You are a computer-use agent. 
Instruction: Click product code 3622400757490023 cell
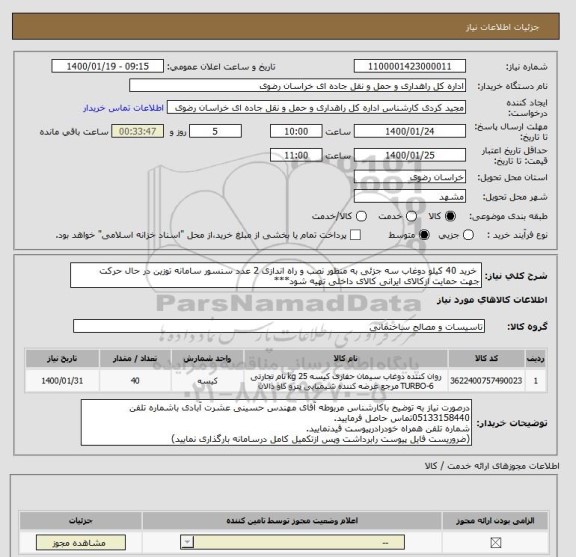(486, 381)
